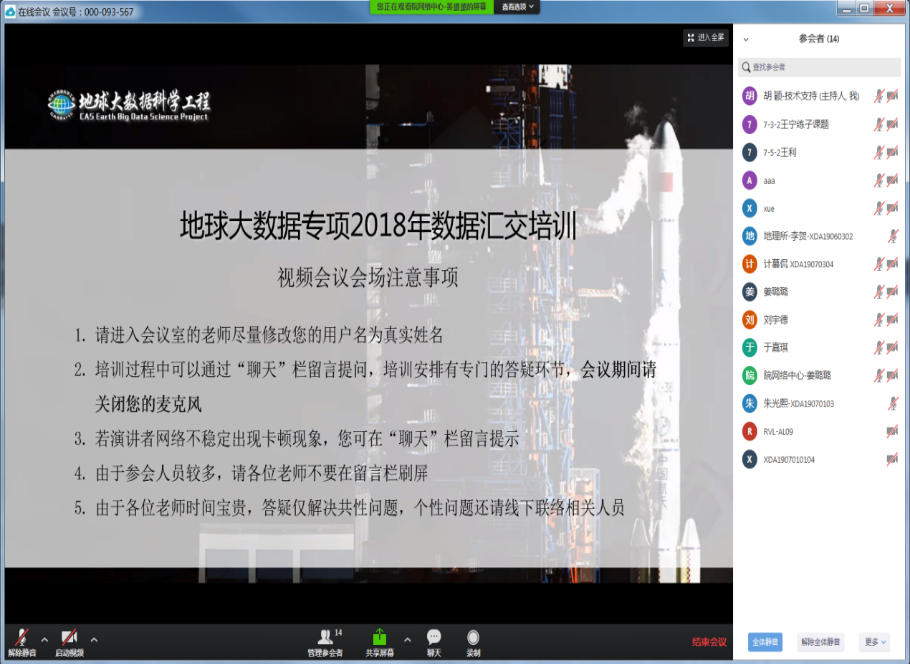The image size is (910, 664).
Task: Open the 查看选项 view options dropdown
Action: 519,6
